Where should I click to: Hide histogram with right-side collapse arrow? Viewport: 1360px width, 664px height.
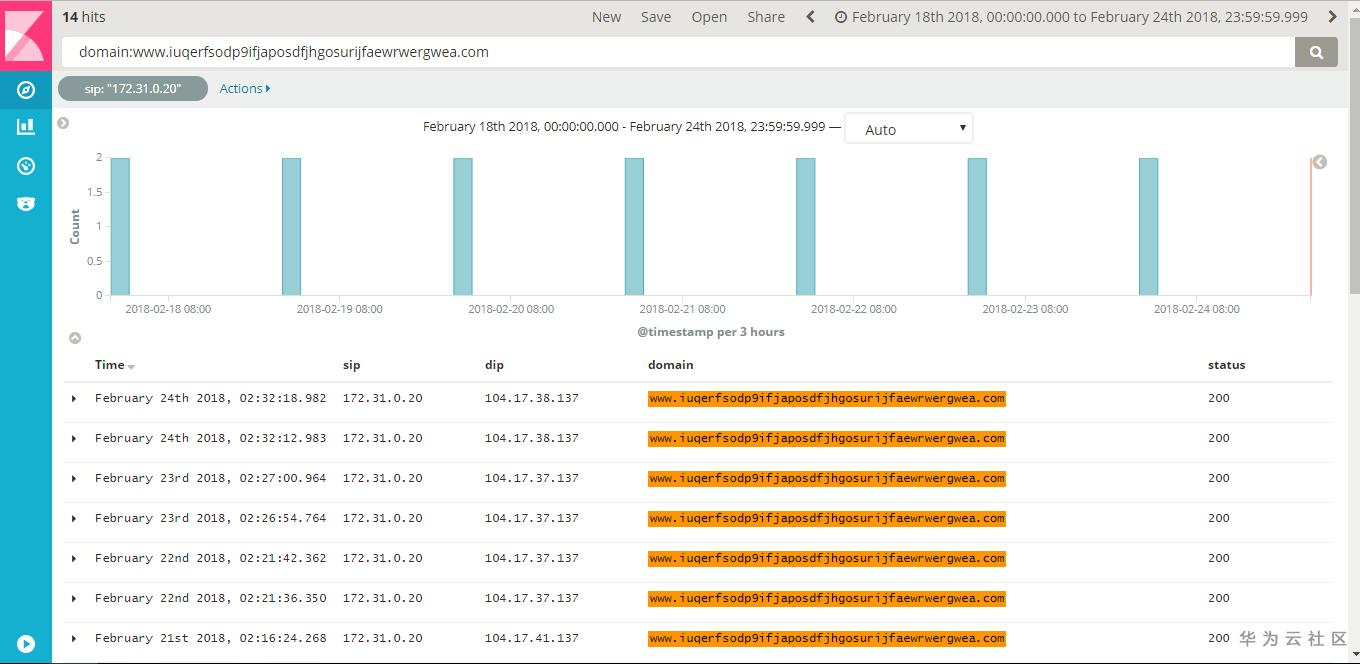pyautogui.click(x=1320, y=162)
